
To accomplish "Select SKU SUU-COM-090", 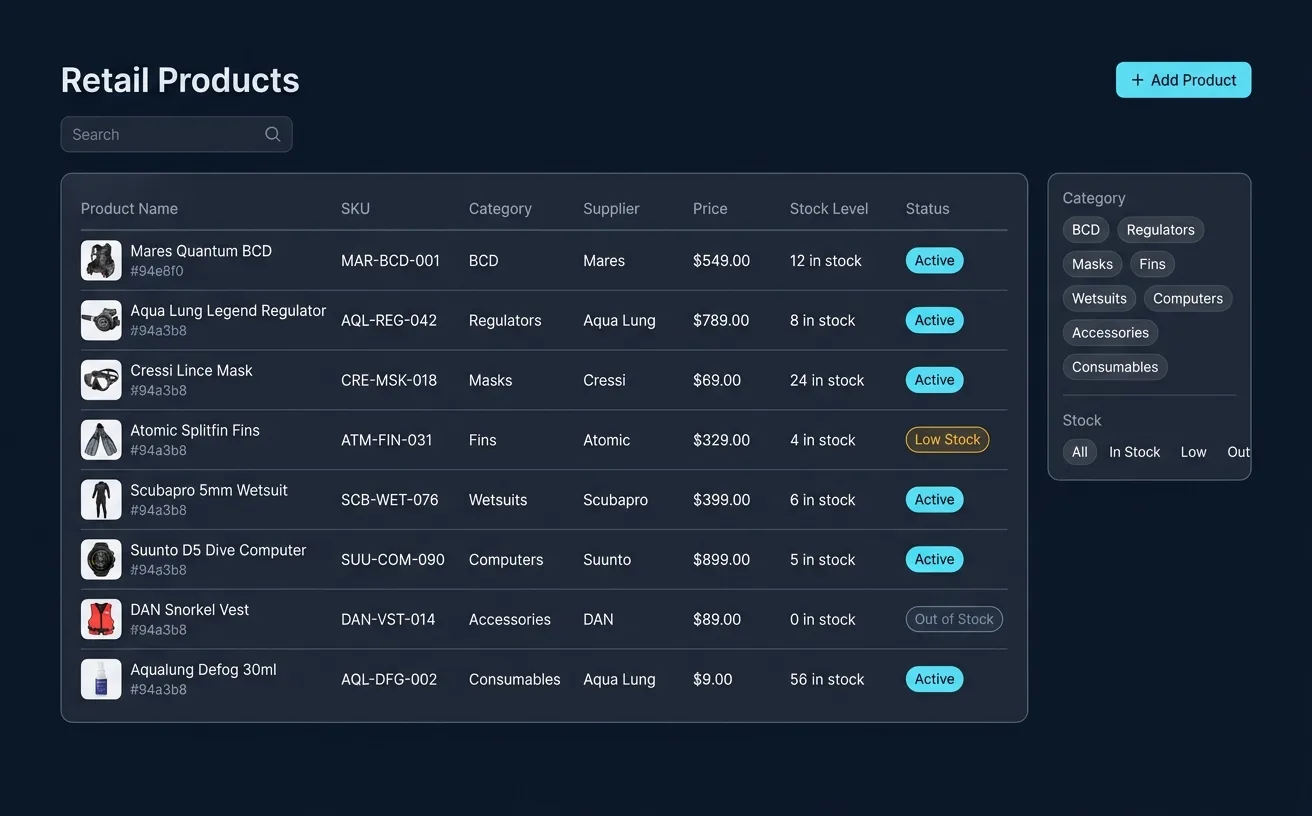I will (392, 560).
